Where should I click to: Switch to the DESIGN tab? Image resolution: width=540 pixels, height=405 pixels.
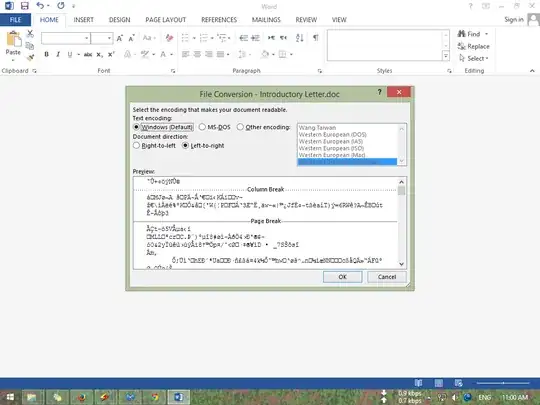click(120, 20)
